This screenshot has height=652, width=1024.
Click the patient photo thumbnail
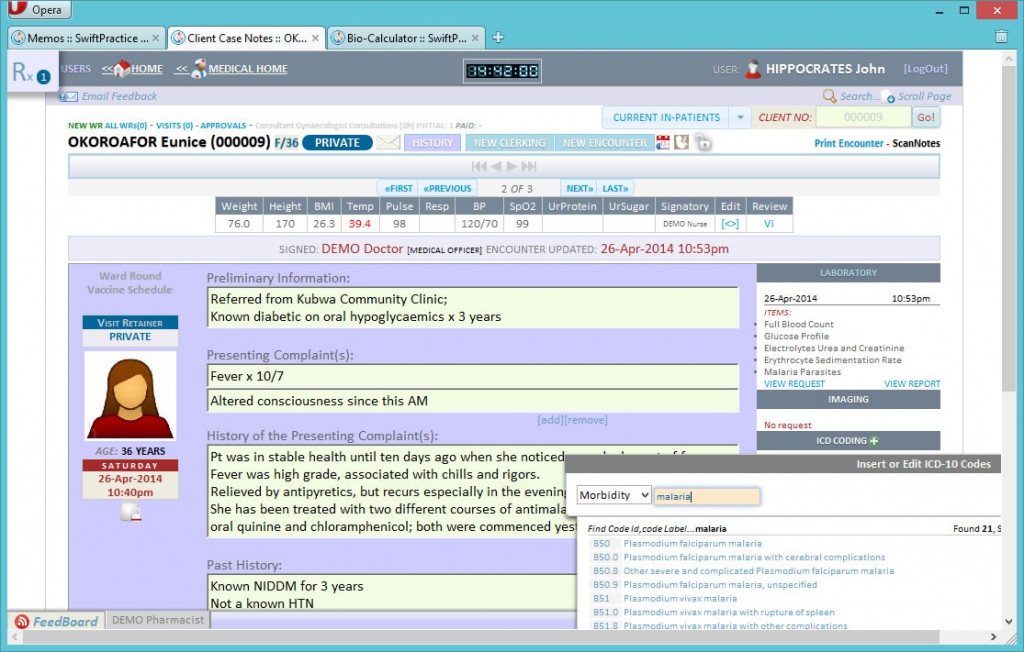pyautogui.click(x=130, y=397)
